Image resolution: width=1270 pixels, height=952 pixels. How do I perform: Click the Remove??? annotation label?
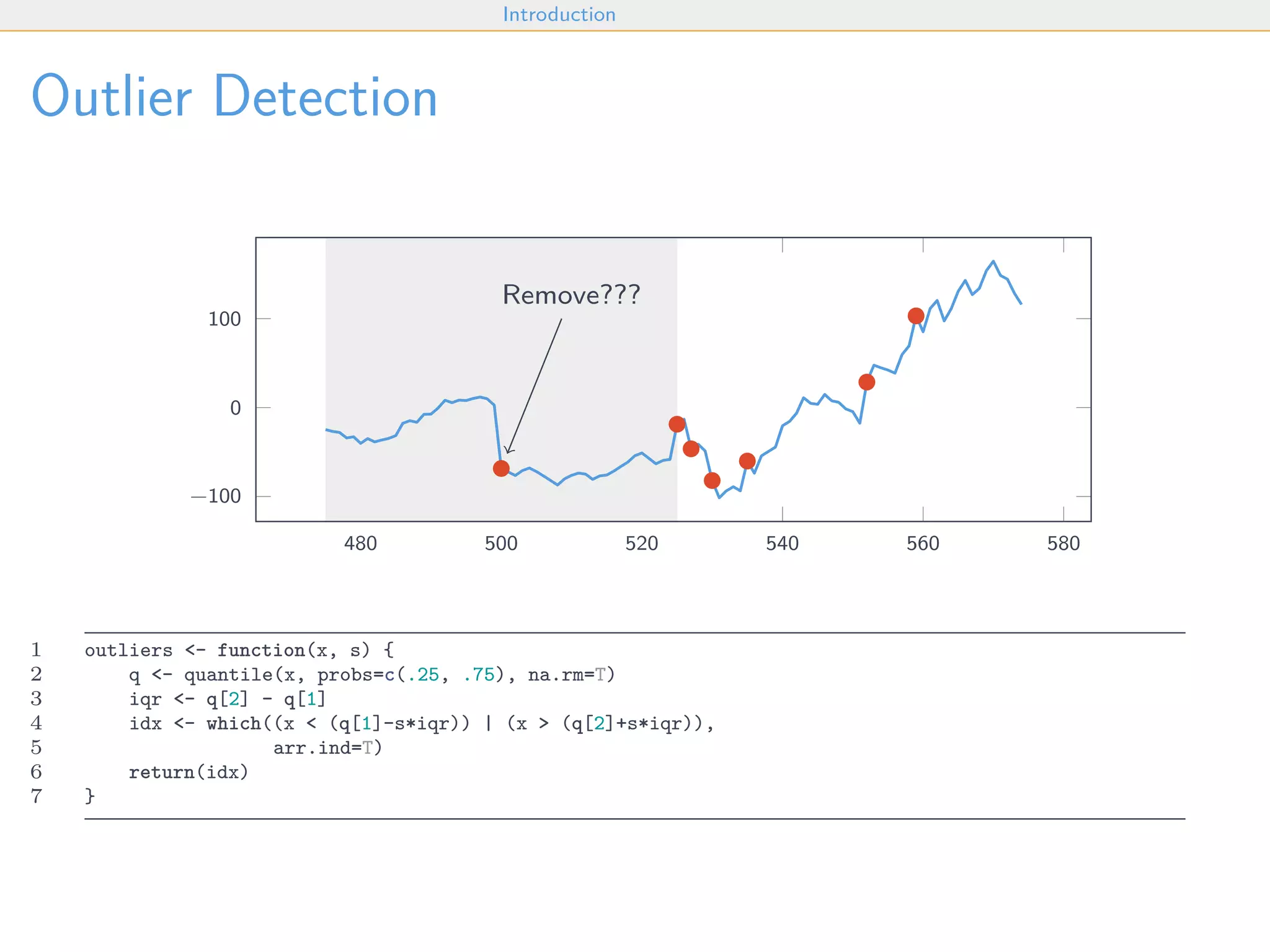[x=571, y=294]
